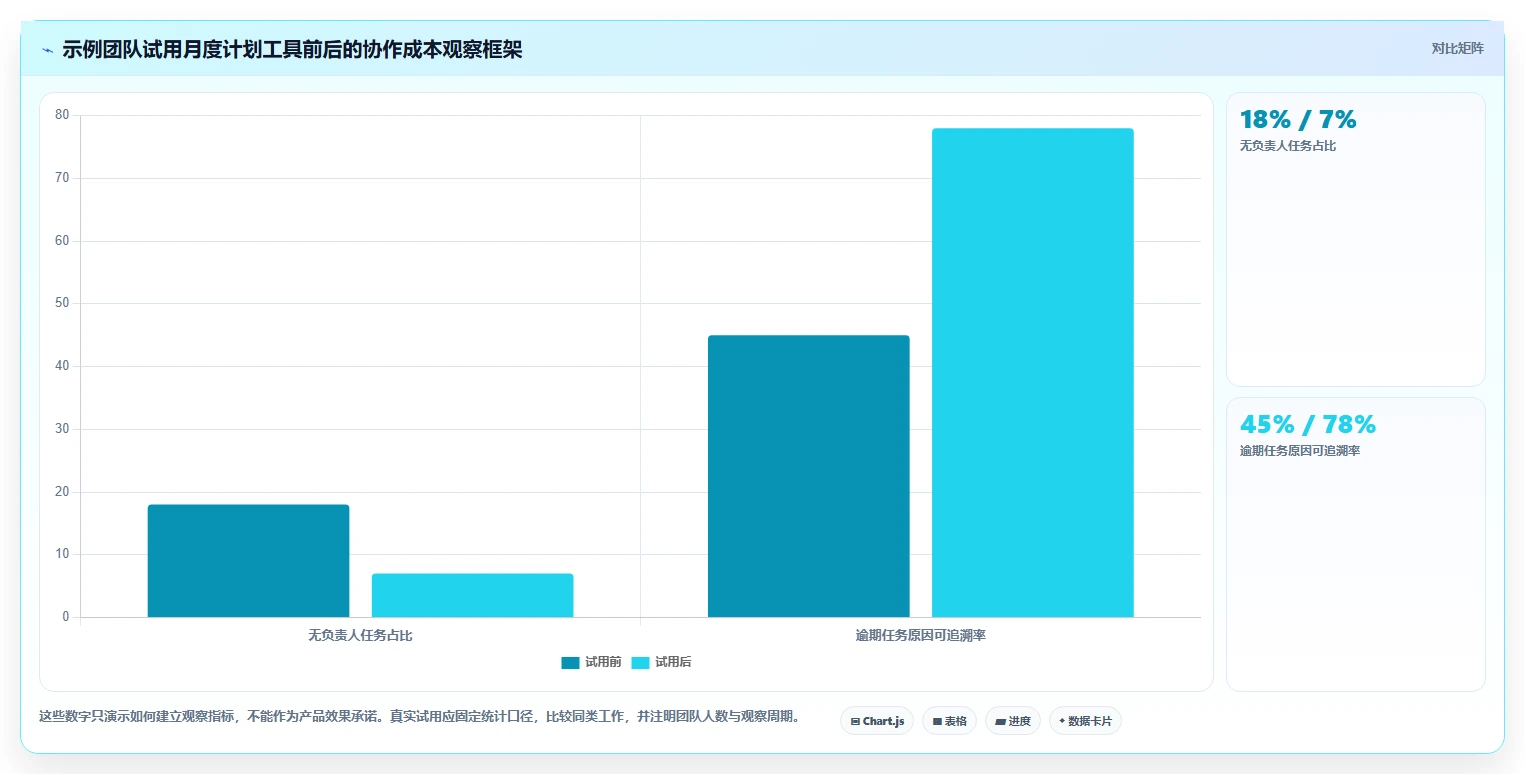This screenshot has height=774, width=1525.
Task: Click the Chart.js tag chip
Action: tap(877, 721)
